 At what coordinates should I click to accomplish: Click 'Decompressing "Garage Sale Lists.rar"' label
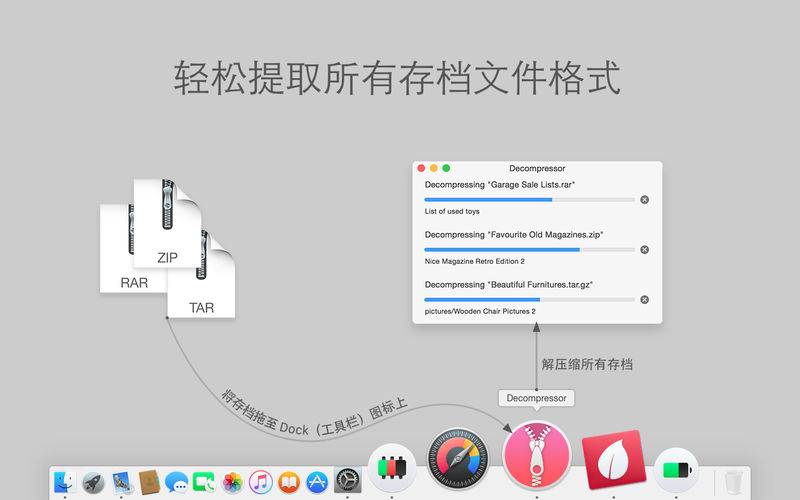tap(500, 185)
